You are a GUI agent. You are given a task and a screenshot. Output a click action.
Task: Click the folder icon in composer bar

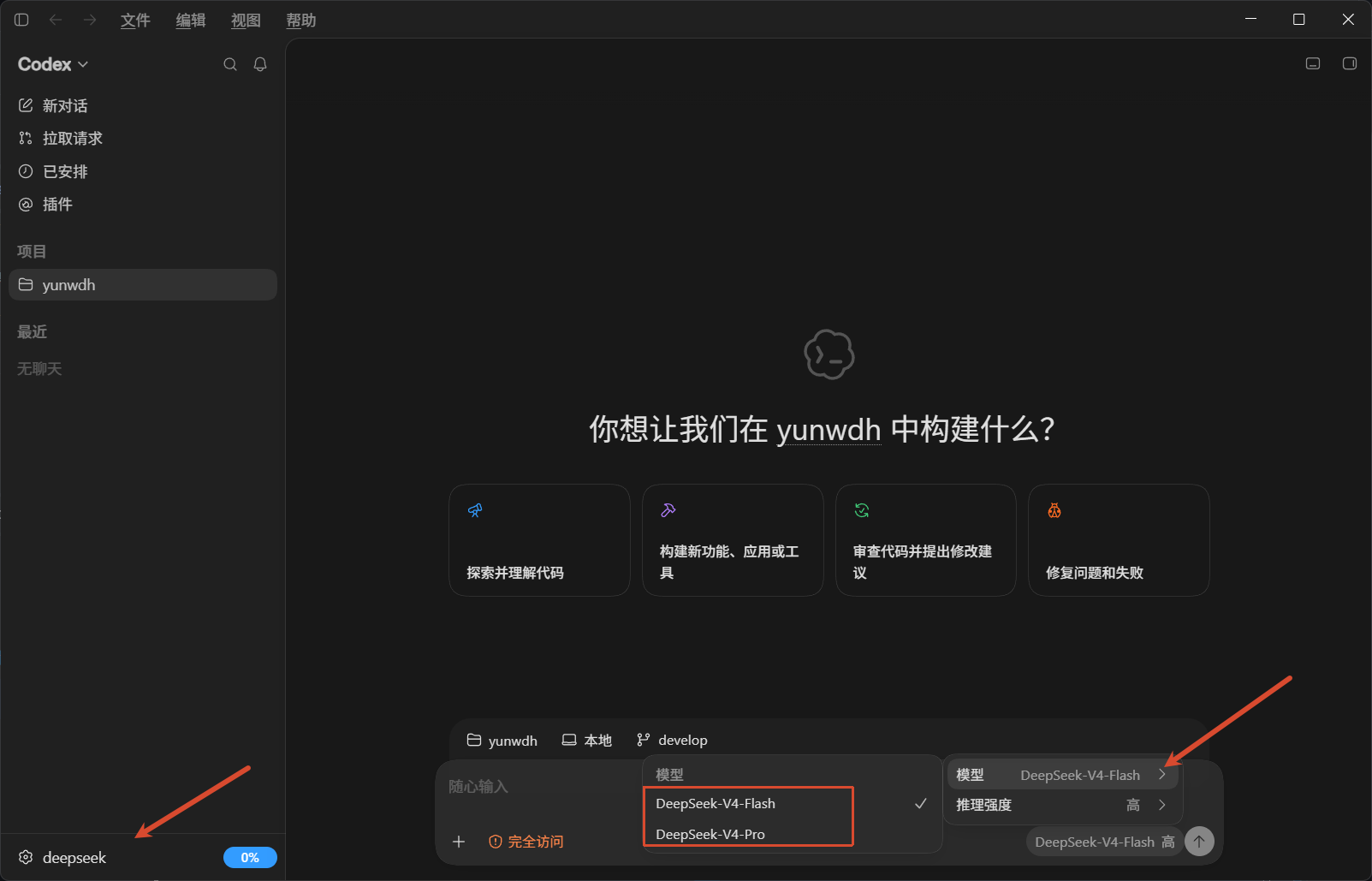[x=474, y=740]
